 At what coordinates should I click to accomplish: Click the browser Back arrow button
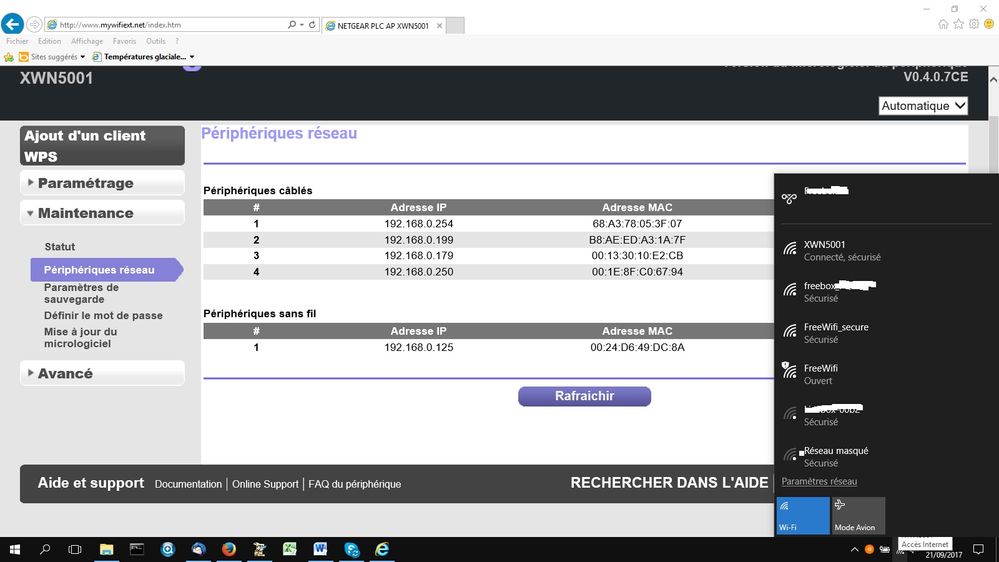(12, 24)
